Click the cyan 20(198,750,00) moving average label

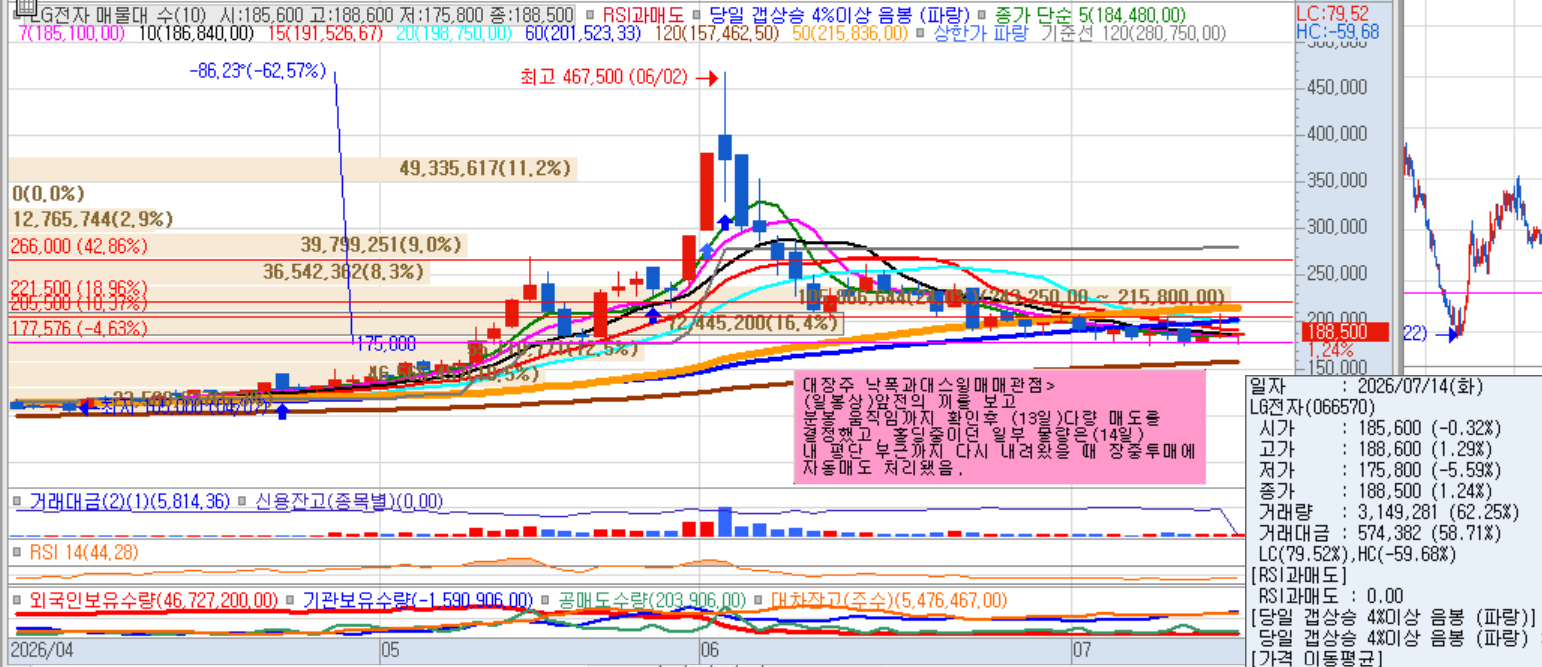(x=456, y=33)
